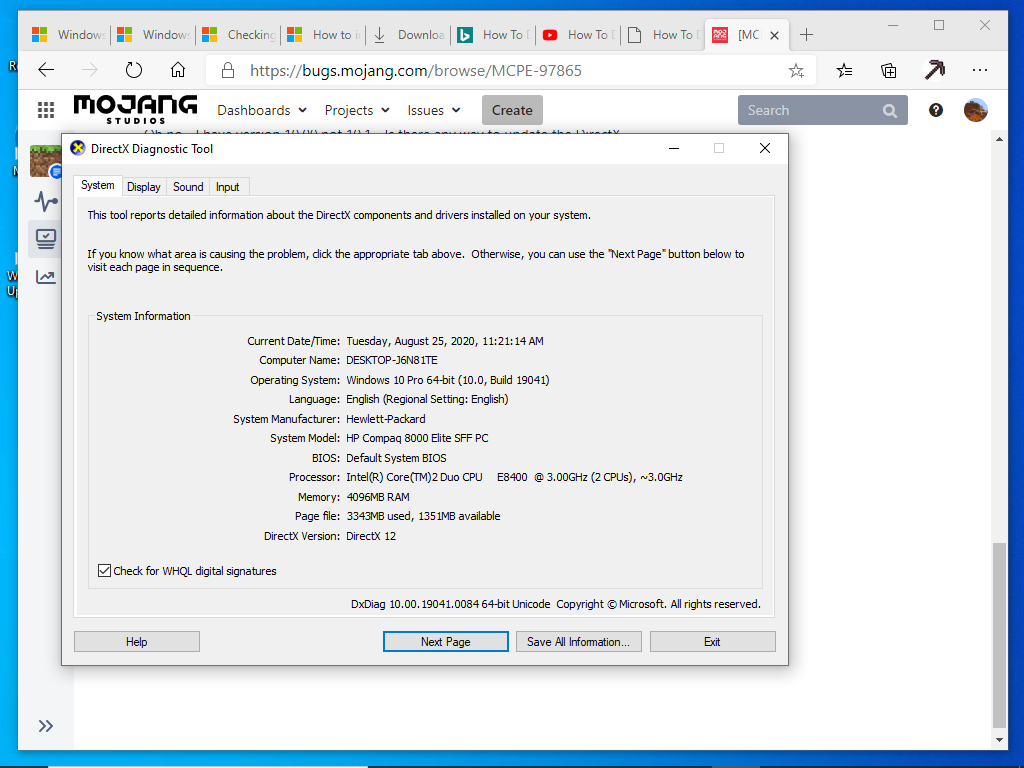Click the "3343MB used, 1351MB available" value
This screenshot has height=768, width=1024.
tap(423, 517)
